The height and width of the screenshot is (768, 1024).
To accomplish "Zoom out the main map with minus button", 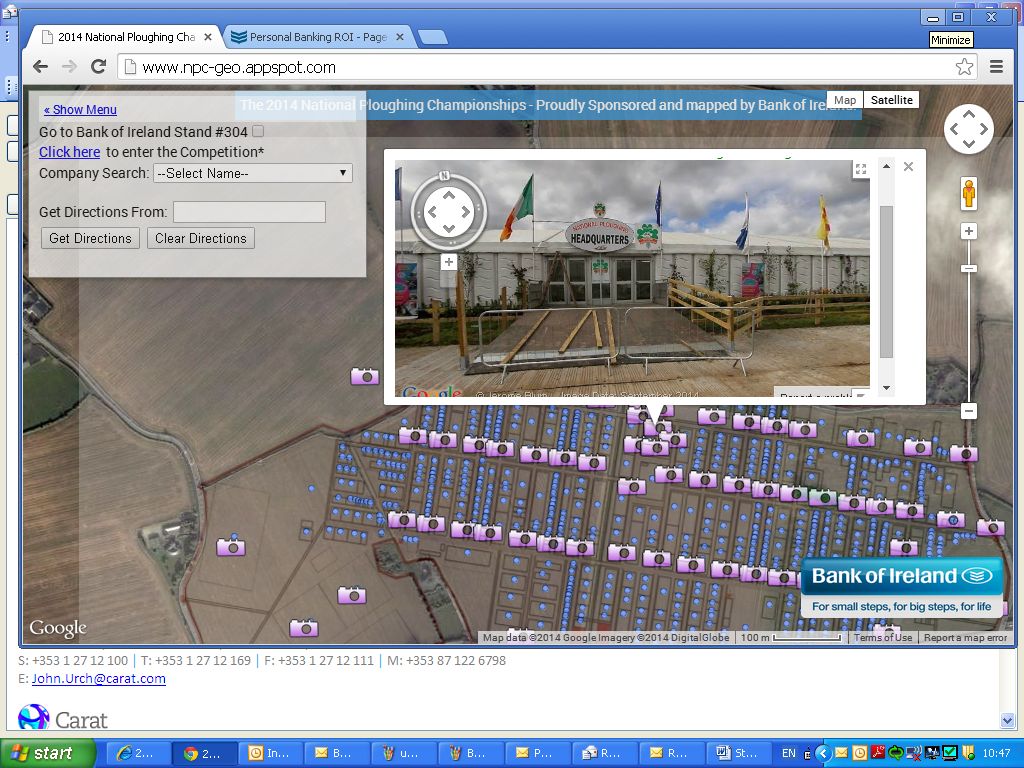I will [968, 411].
